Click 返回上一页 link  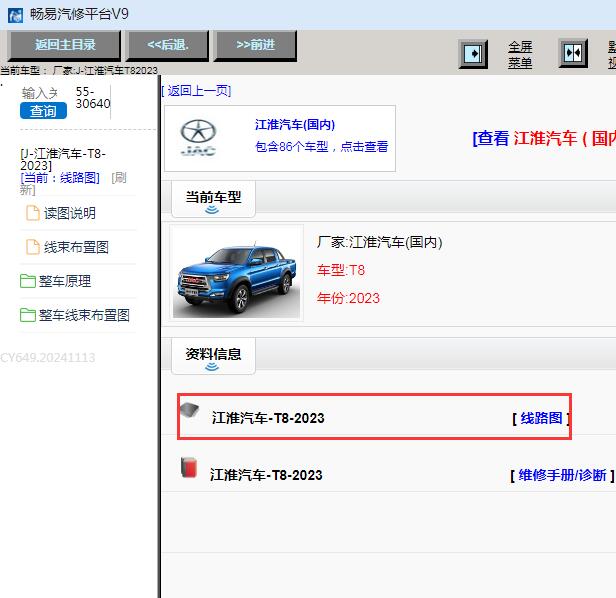point(196,91)
